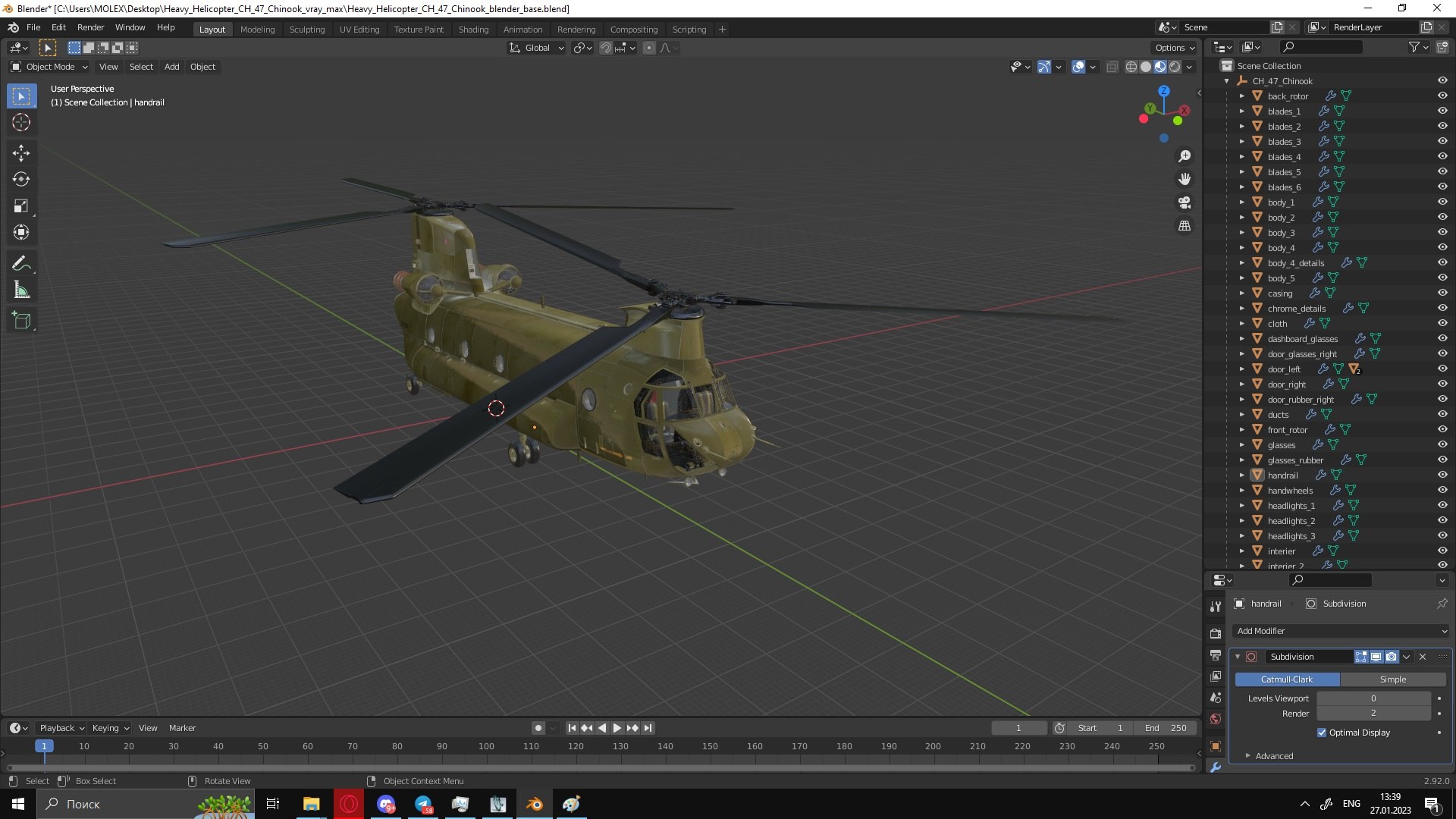This screenshot has width=1456, height=819.
Task: Open the Modifier properties wrench tab
Action: [1216, 767]
